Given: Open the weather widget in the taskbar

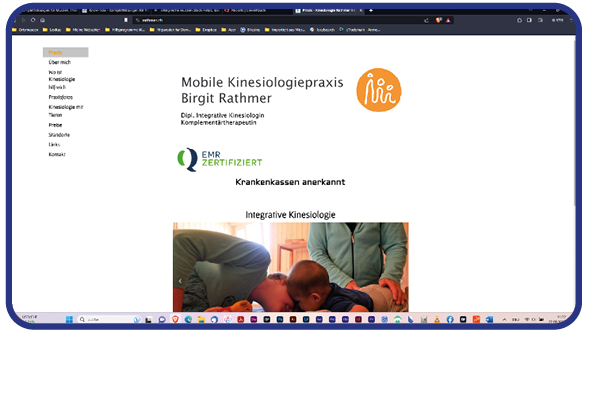Looking at the screenshot, I should tap(29, 319).
